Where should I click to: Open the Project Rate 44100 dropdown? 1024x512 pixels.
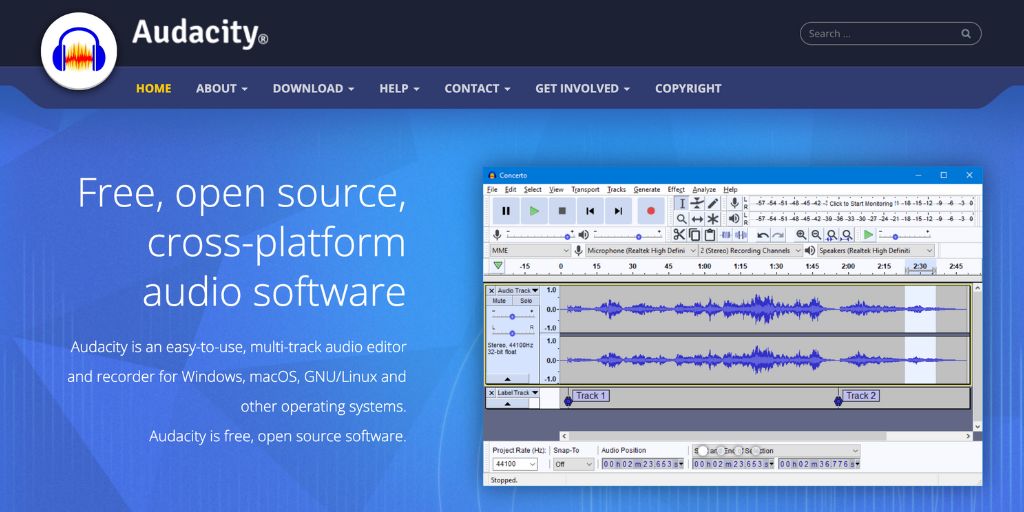click(515, 464)
